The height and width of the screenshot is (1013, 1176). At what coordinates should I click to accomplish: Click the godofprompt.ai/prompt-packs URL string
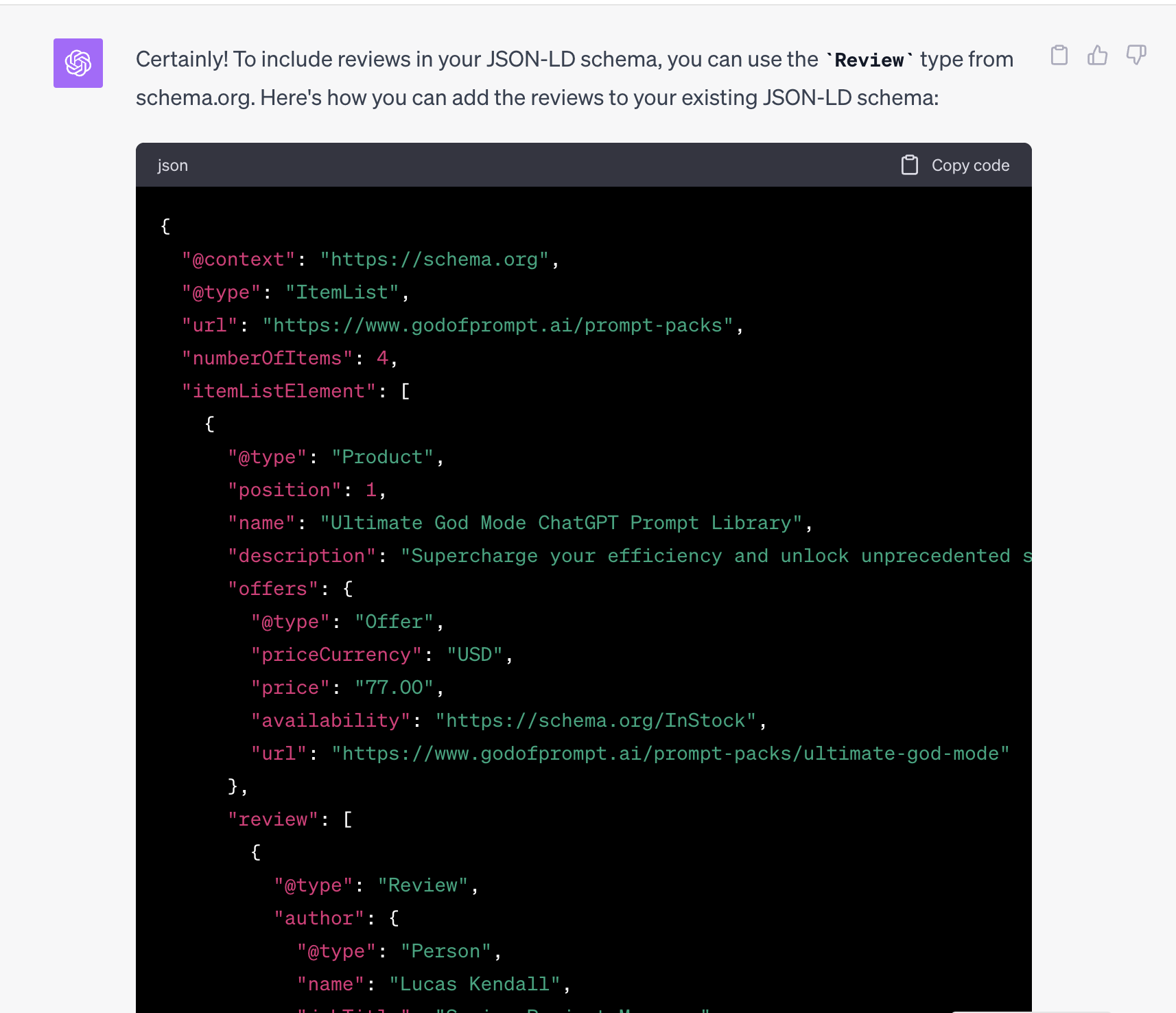tap(498, 325)
